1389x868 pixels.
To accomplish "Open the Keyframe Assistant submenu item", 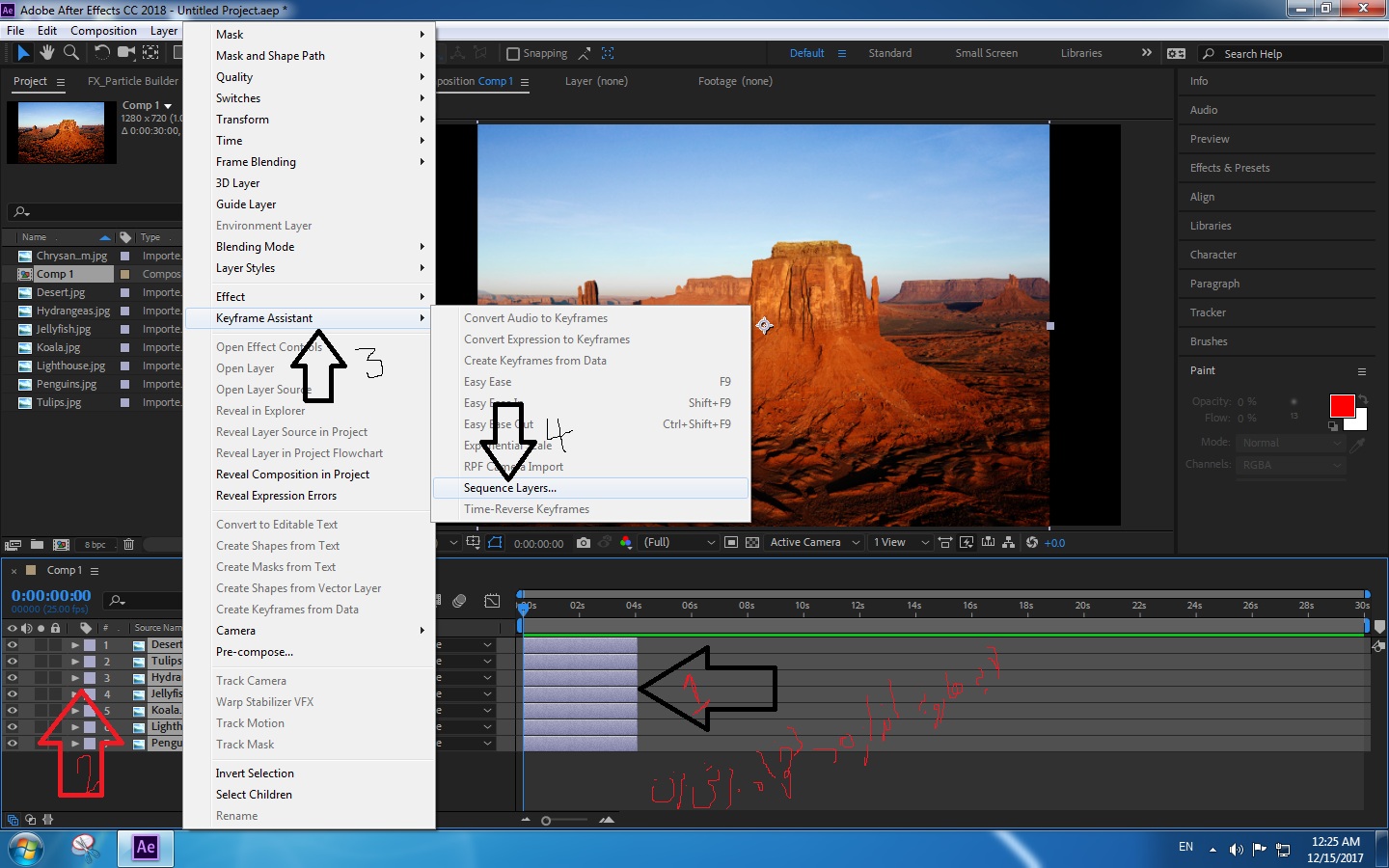I will 309,318.
